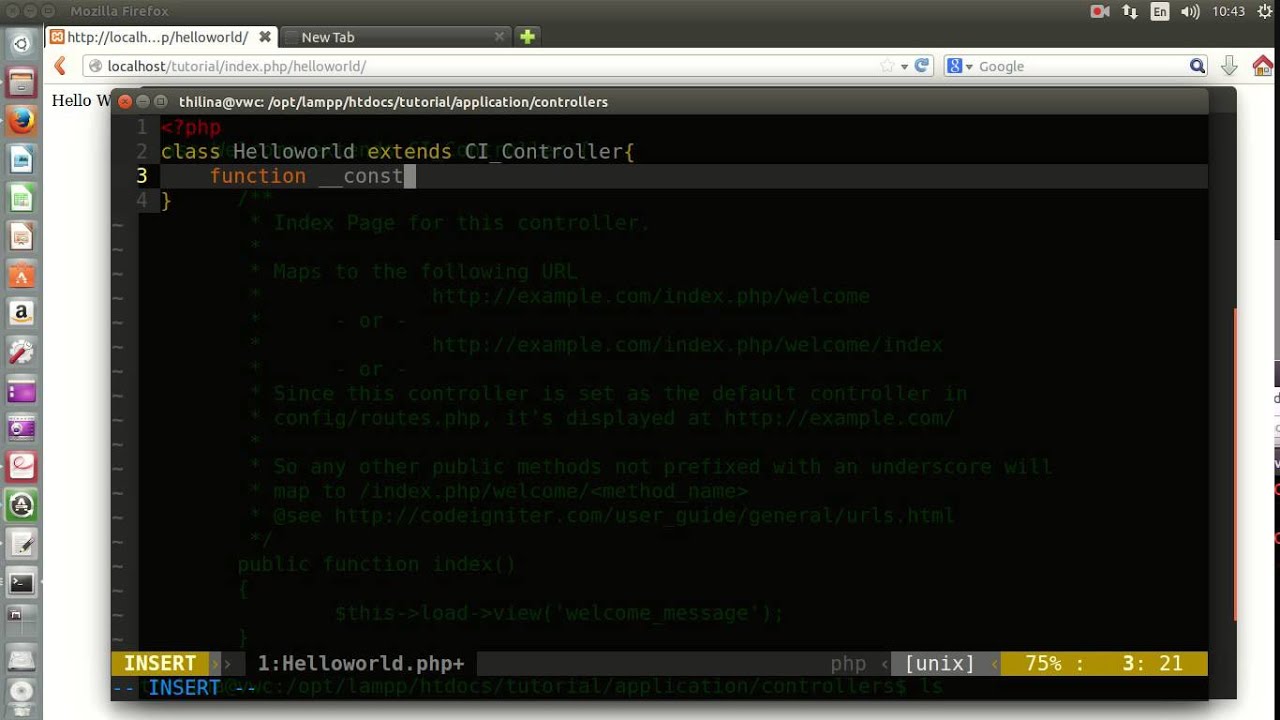The height and width of the screenshot is (720, 1280).
Task: Open the text editor launcher icon
Action: tap(21, 545)
